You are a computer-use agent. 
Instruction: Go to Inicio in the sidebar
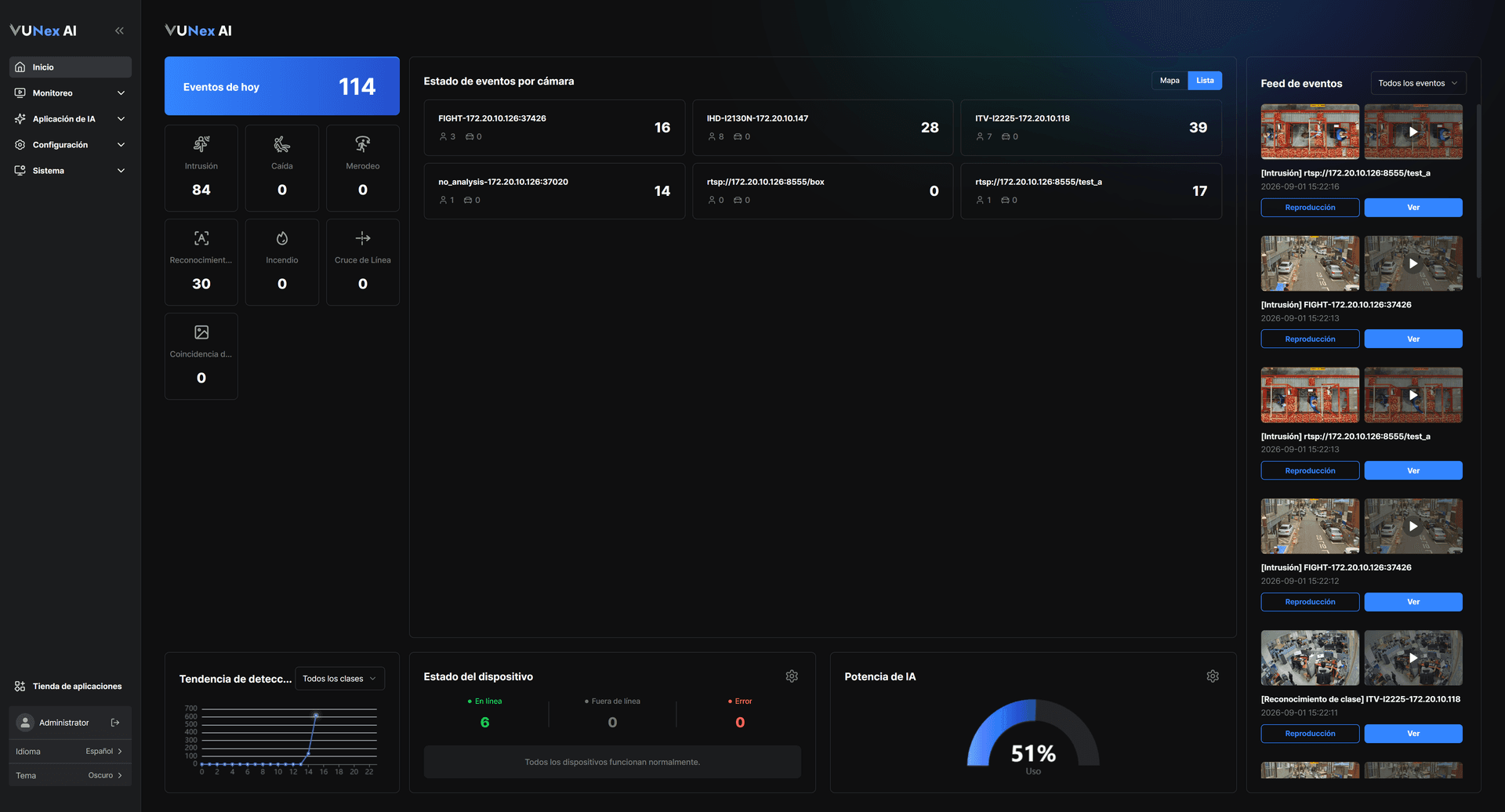click(x=71, y=67)
